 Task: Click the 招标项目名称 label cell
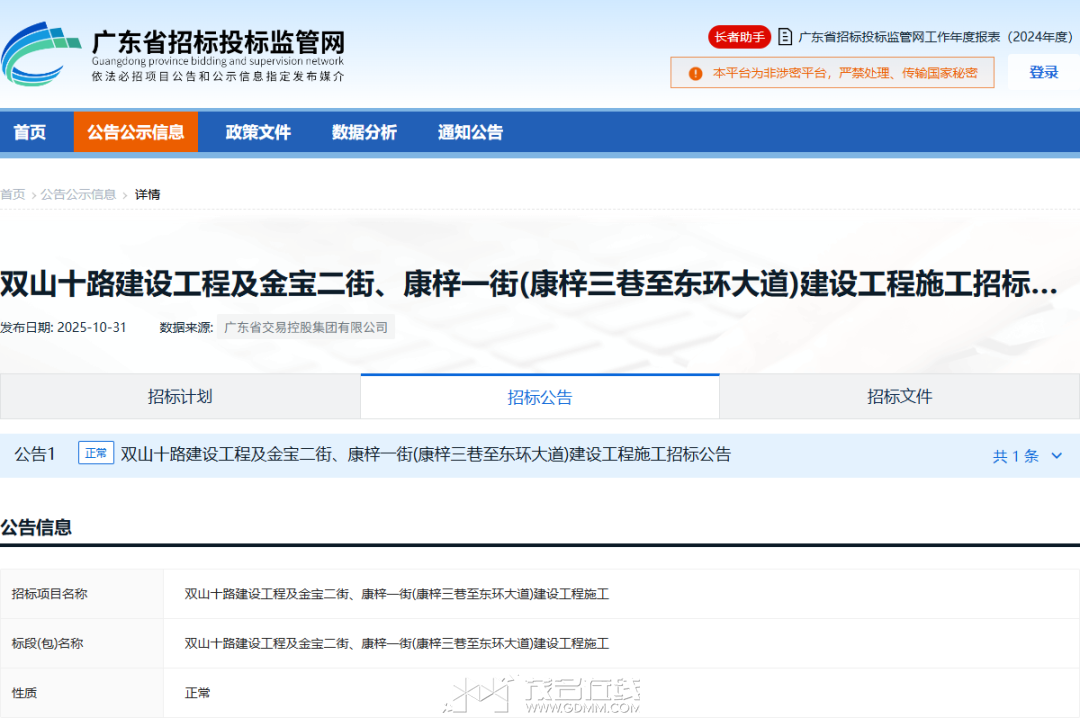(x=82, y=594)
